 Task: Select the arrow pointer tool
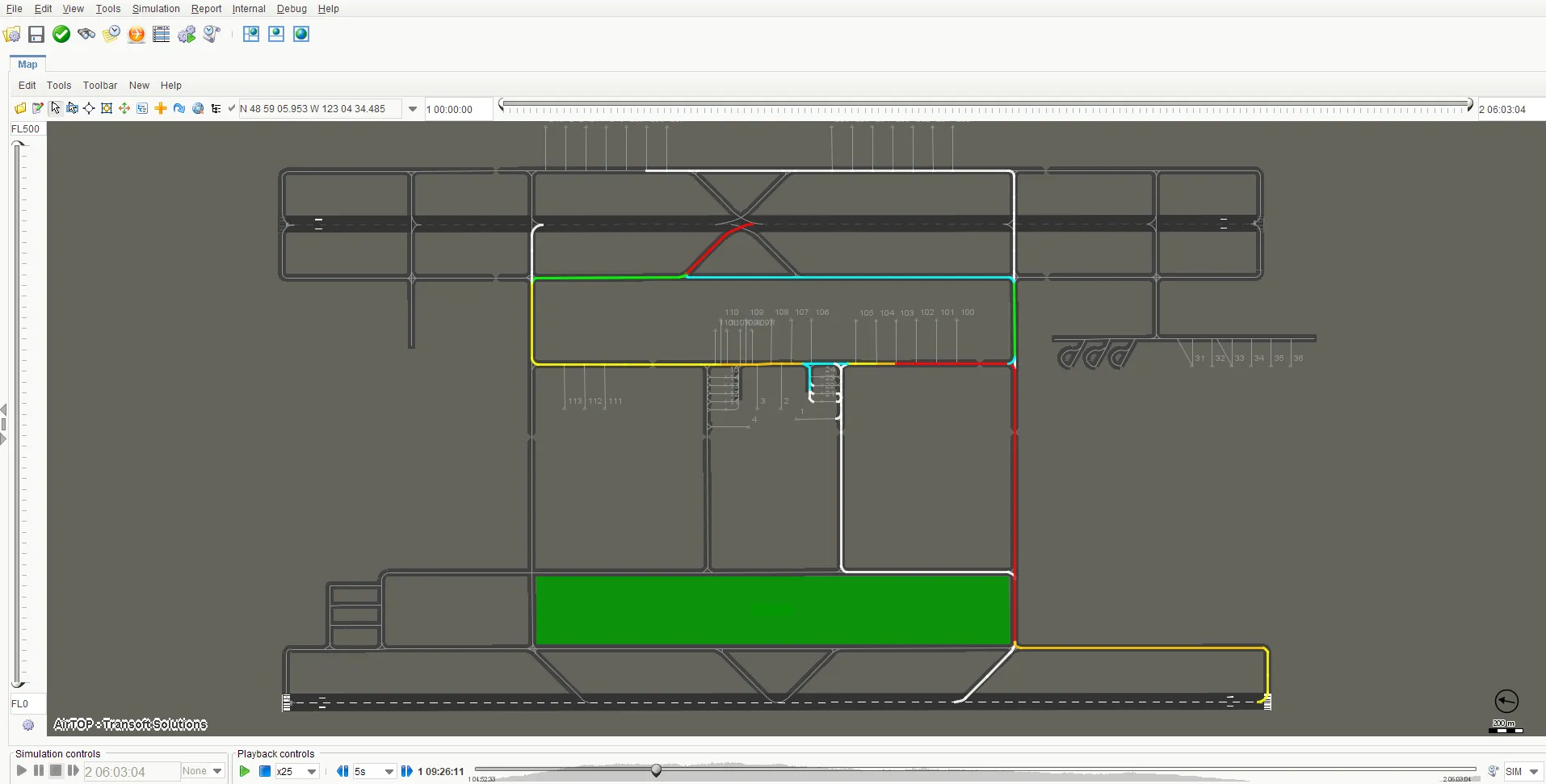click(x=55, y=108)
